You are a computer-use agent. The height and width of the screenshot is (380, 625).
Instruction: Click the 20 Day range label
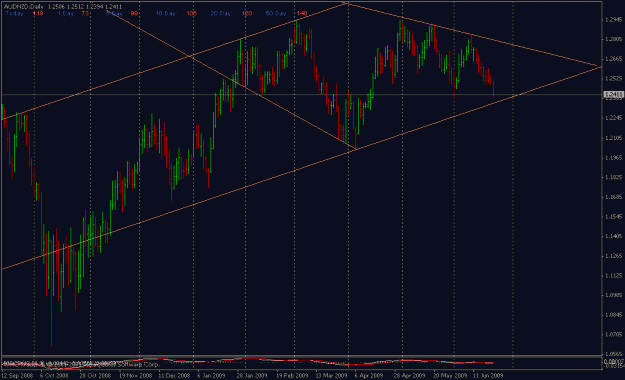click(x=221, y=14)
